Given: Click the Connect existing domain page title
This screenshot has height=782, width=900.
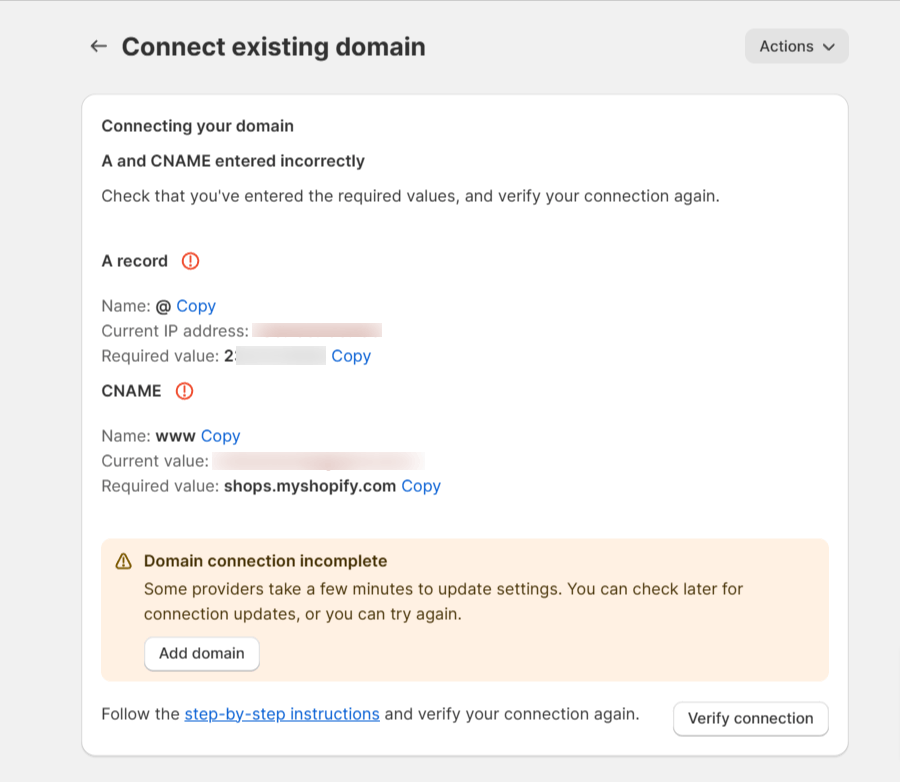Looking at the screenshot, I should pyautogui.click(x=273, y=47).
